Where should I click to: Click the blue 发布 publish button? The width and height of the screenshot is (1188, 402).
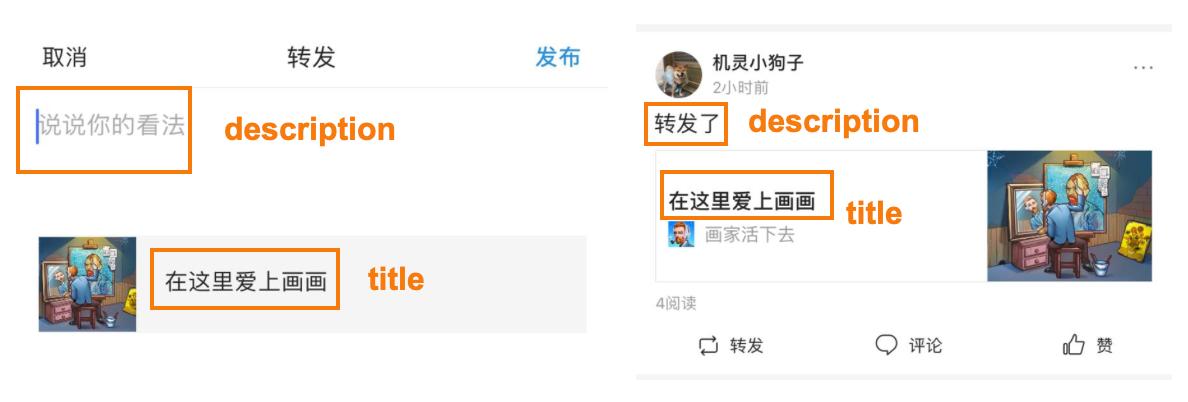558,58
